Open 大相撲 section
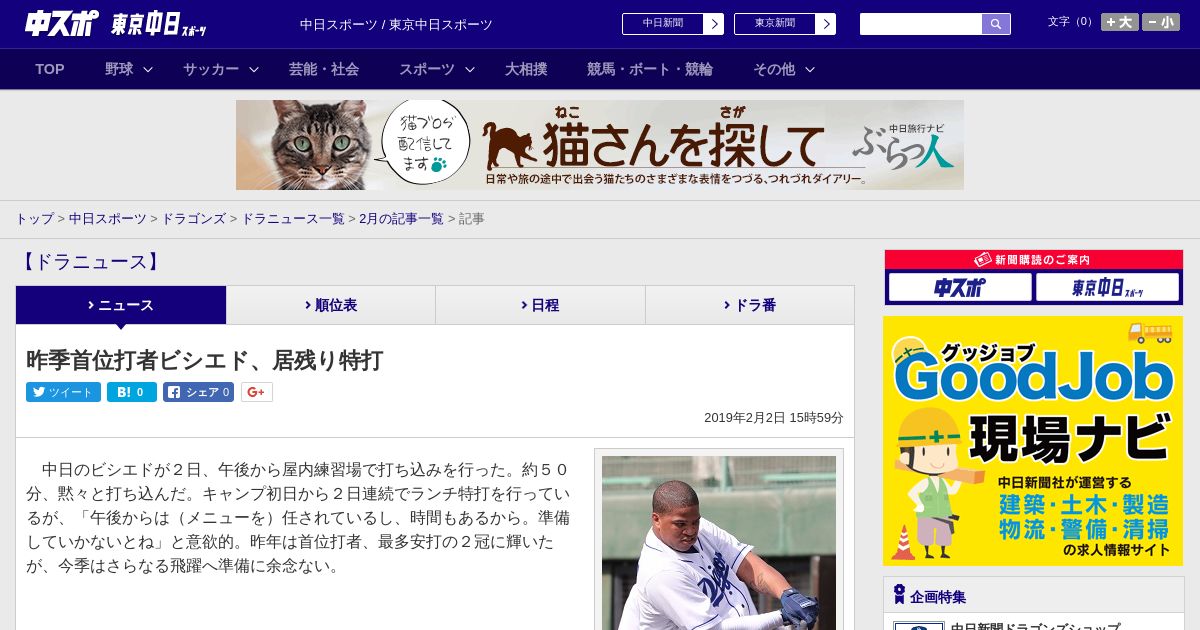Image resolution: width=1200 pixels, height=630 pixels. (x=526, y=69)
